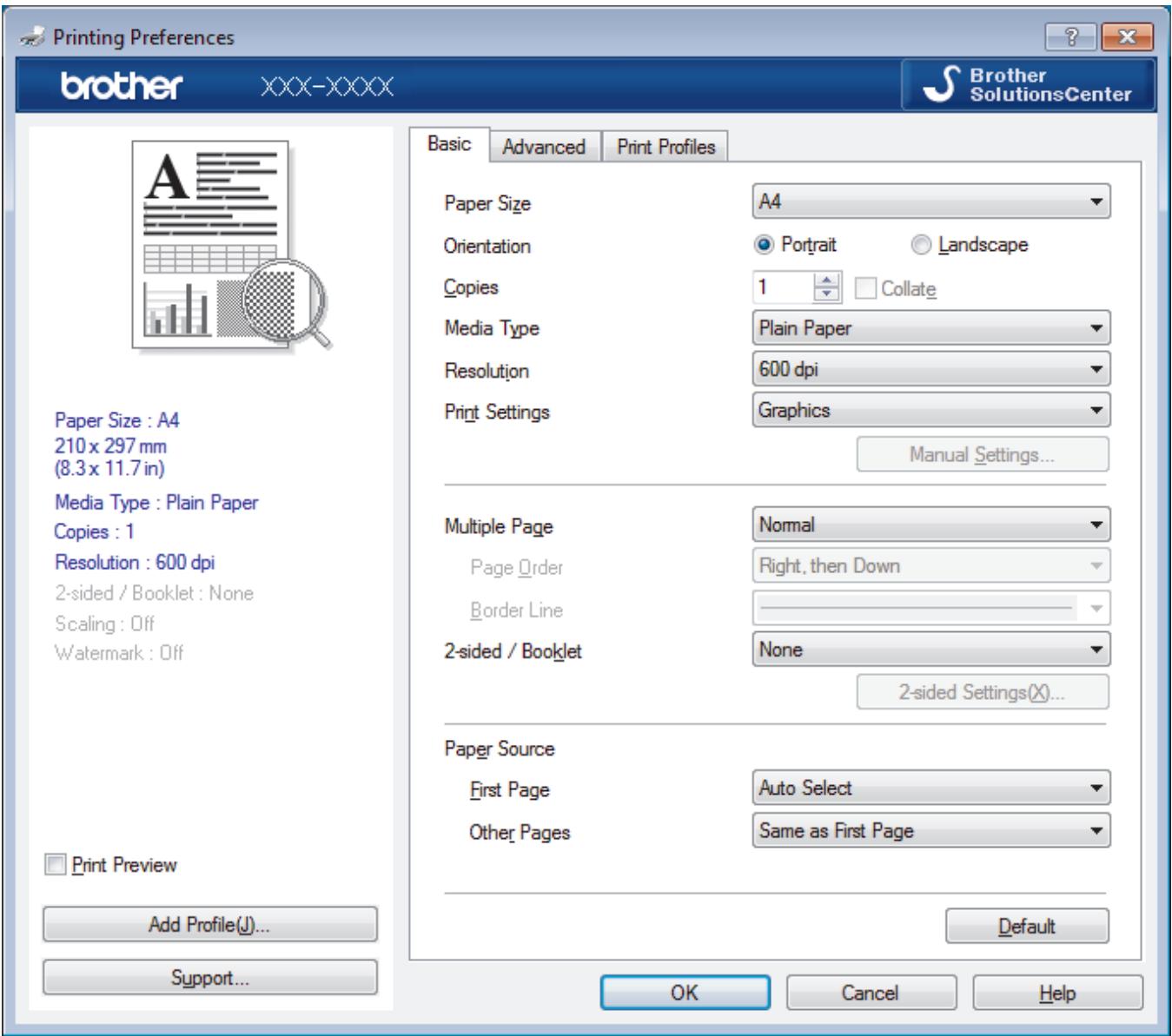Open the Support dialog
This screenshot has width=1172, height=1036.
point(209,977)
